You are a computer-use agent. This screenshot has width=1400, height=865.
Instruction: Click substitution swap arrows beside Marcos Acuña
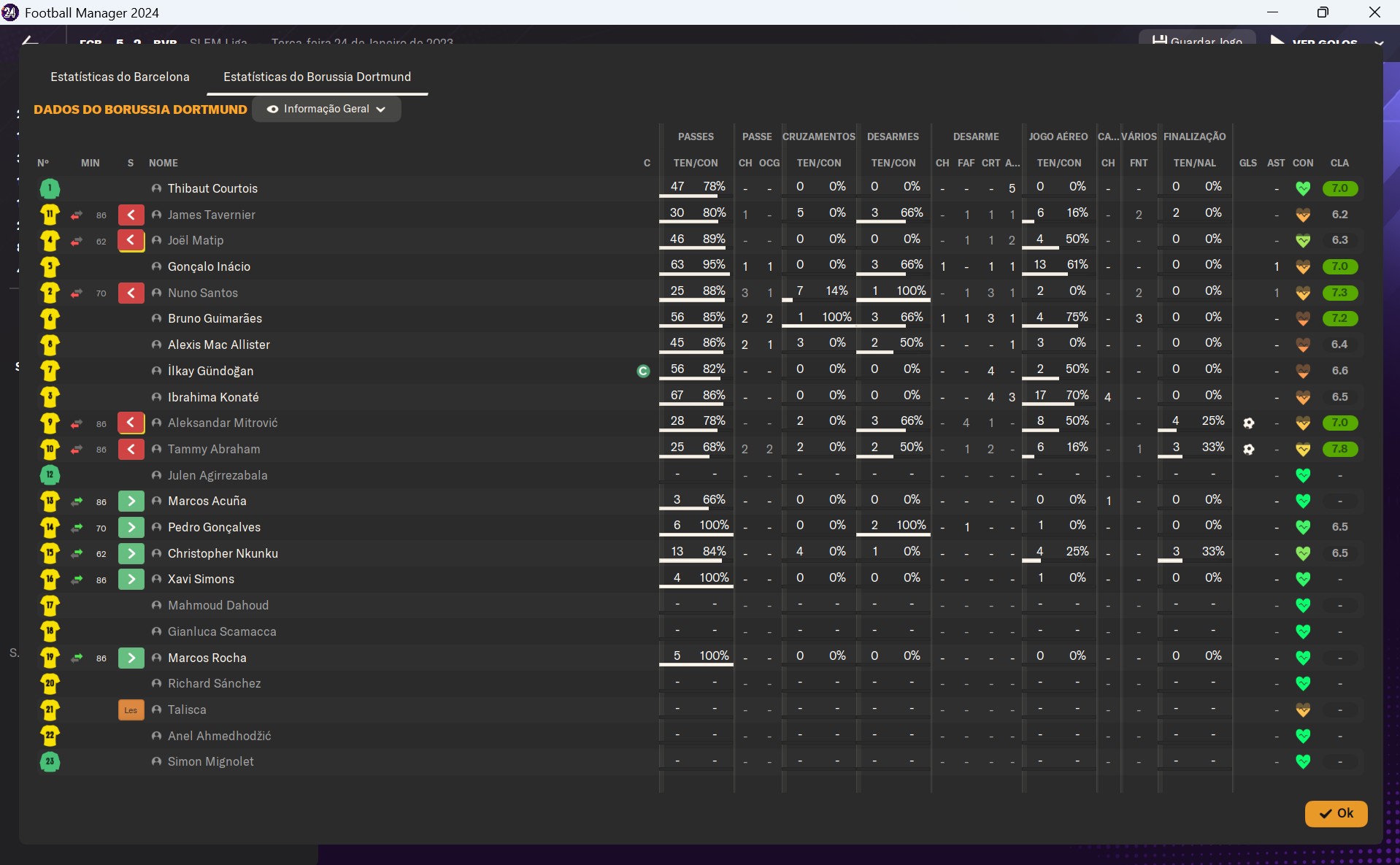point(77,501)
